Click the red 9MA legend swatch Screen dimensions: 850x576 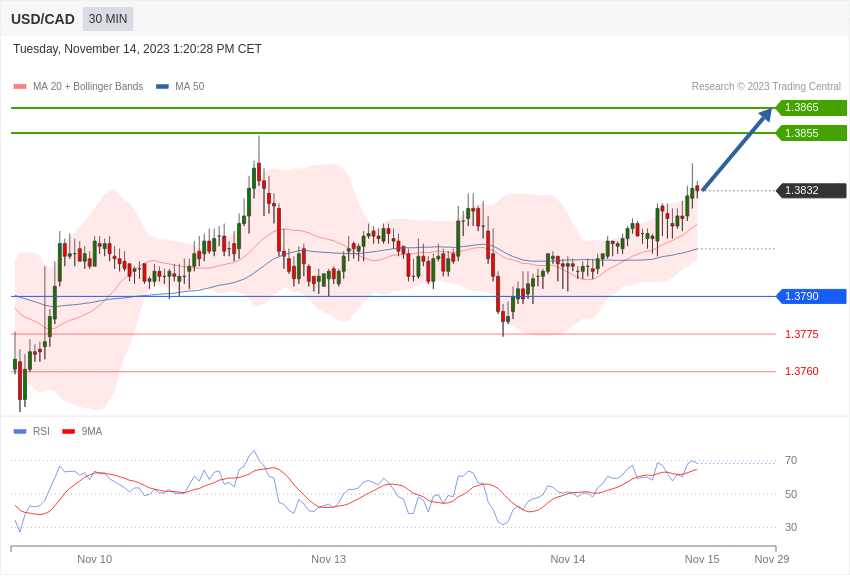pos(69,431)
